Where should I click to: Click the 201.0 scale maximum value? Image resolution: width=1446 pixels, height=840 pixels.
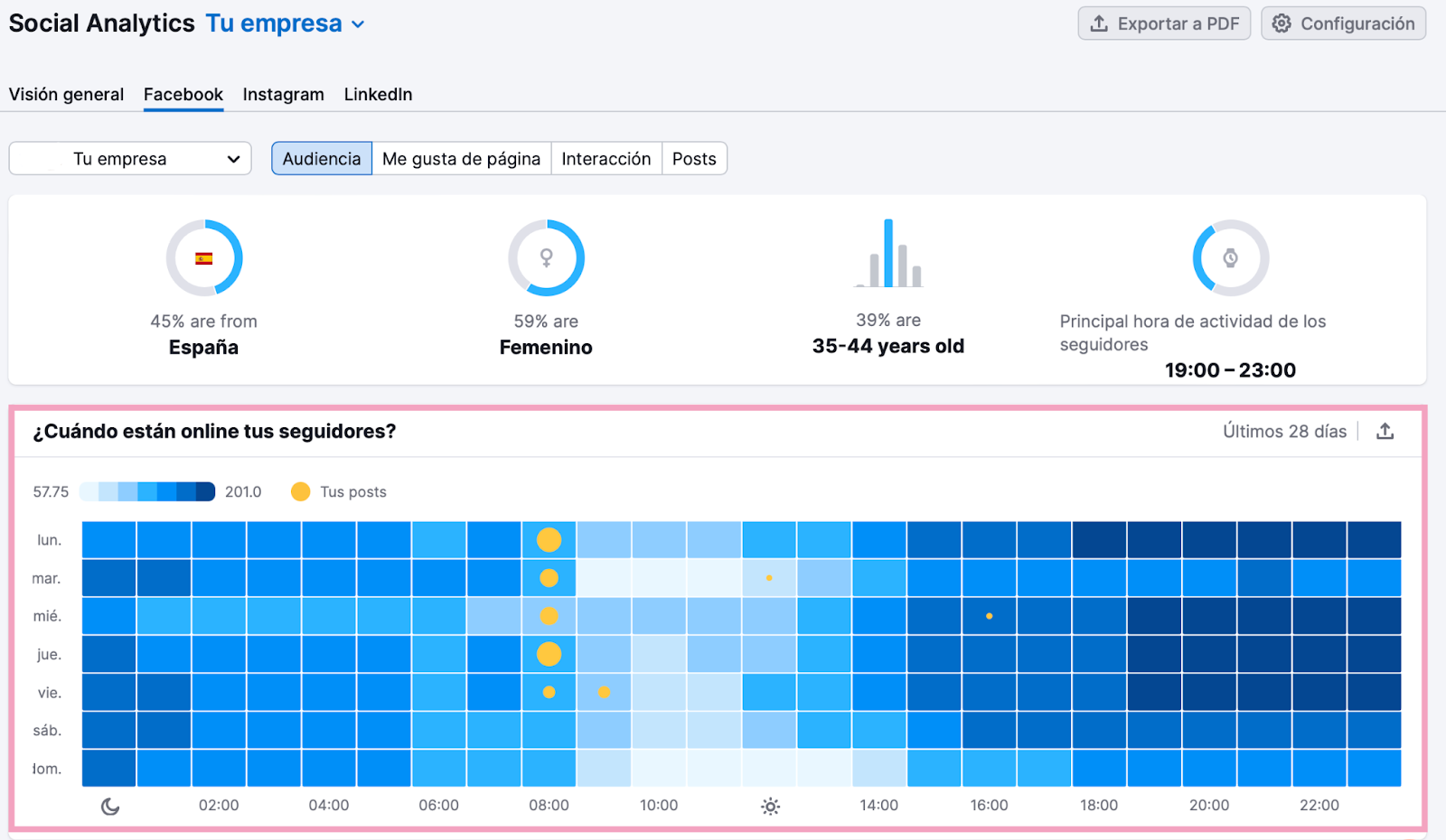point(243,491)
